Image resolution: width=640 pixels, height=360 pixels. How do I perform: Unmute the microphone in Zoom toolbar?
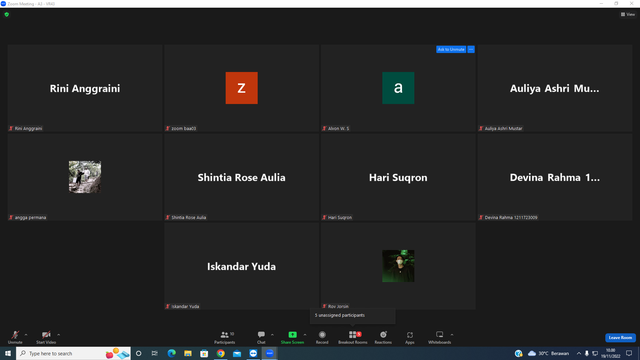(x=15, y=337)
